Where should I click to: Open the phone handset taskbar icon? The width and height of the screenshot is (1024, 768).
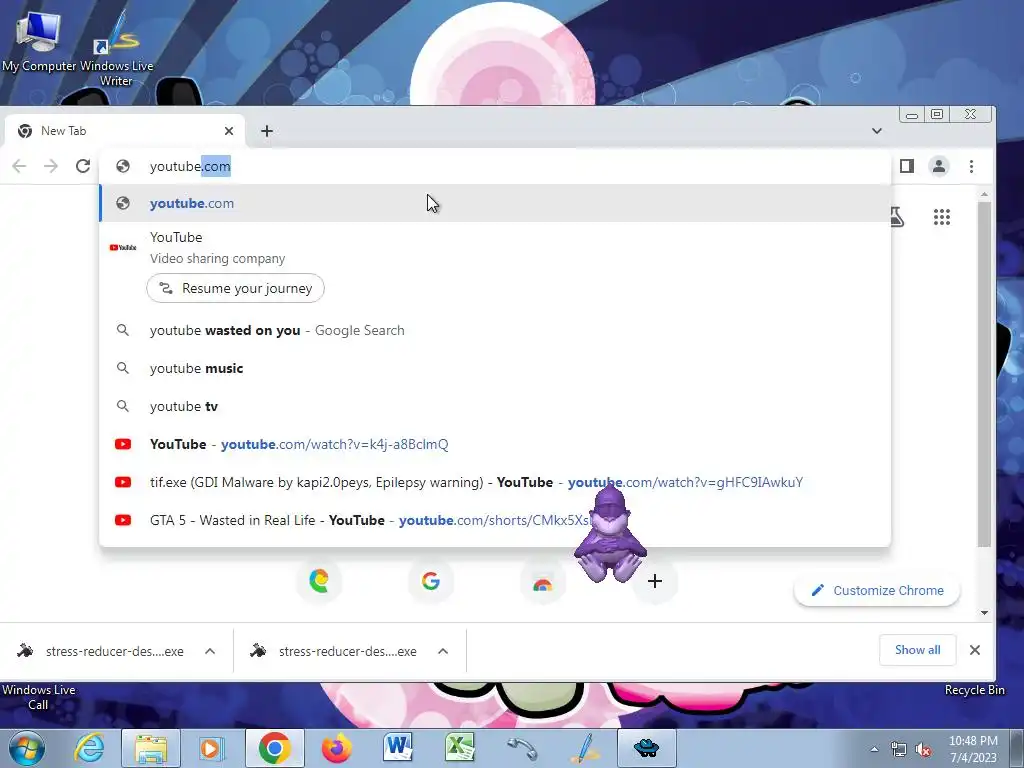[522, 748]
